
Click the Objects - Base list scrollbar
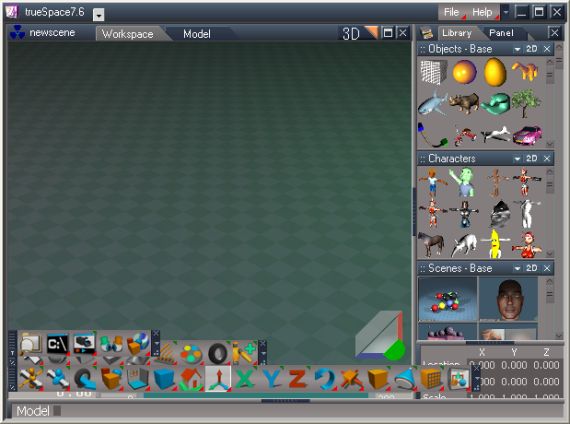(x=550, y=103)
